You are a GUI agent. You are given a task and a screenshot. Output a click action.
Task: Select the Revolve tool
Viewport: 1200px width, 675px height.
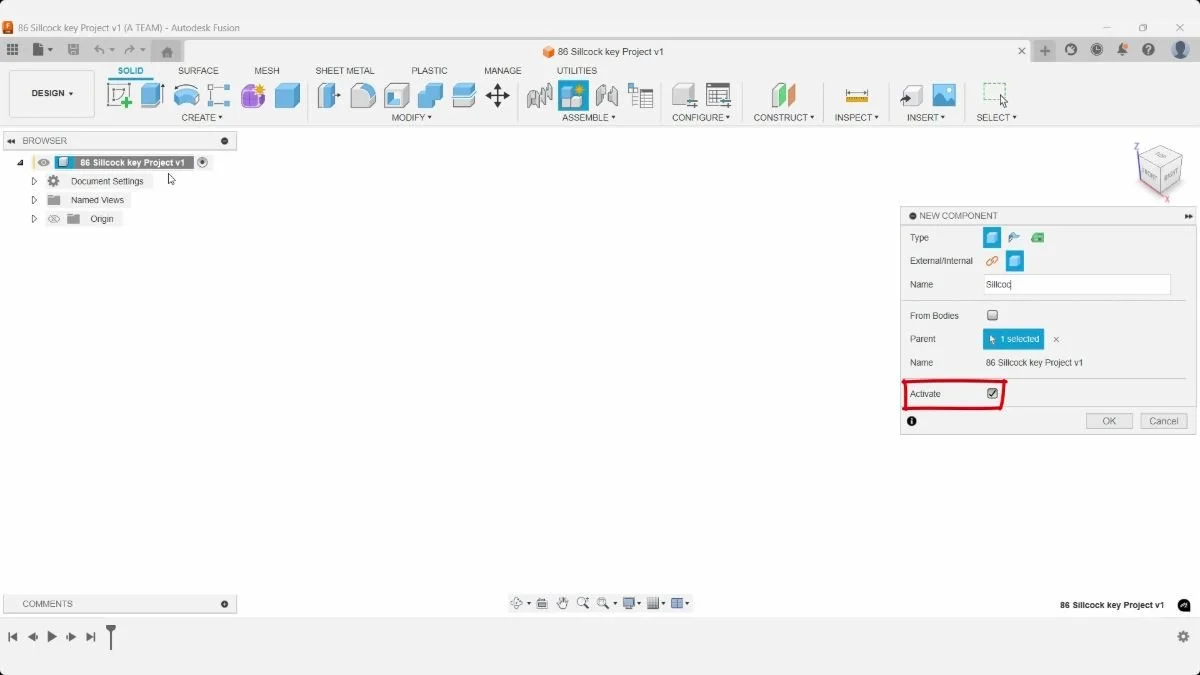[x=186, y=95]
